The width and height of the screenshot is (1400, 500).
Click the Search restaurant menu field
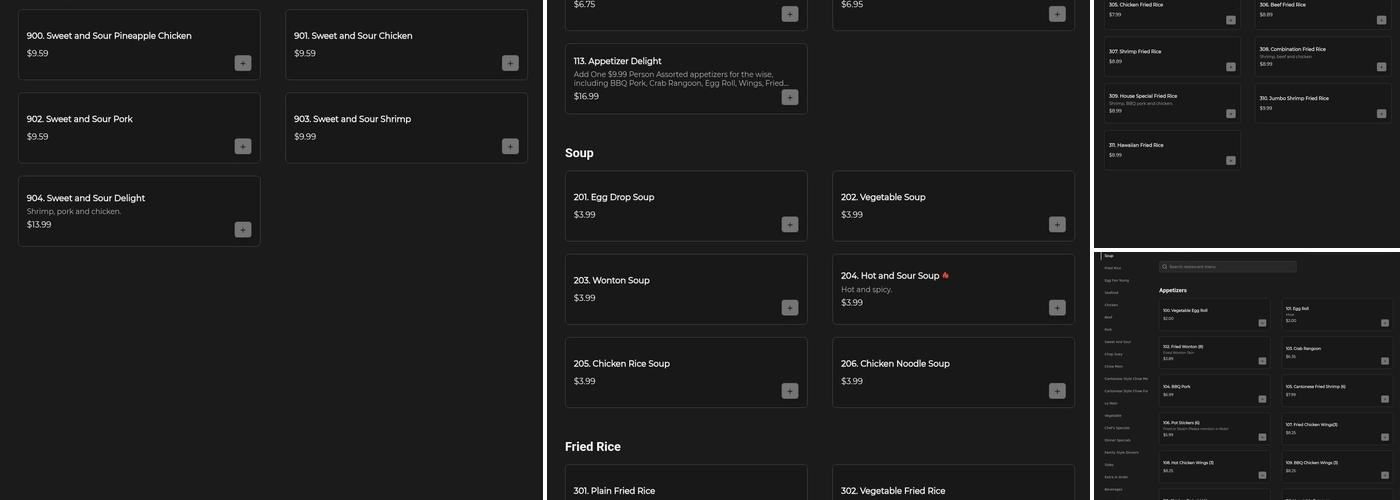point(1230,267)
